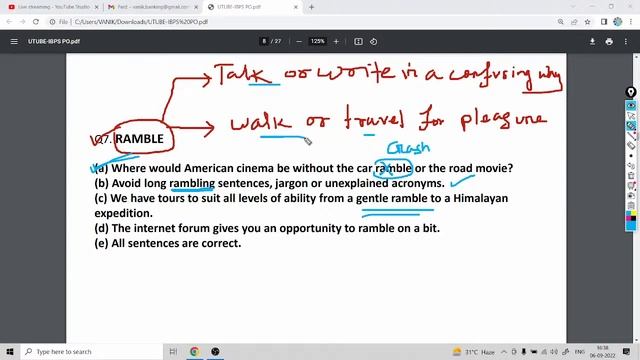Pick the magenta color swatch
This screenshot has width=640, height=360.
point(628,218)
